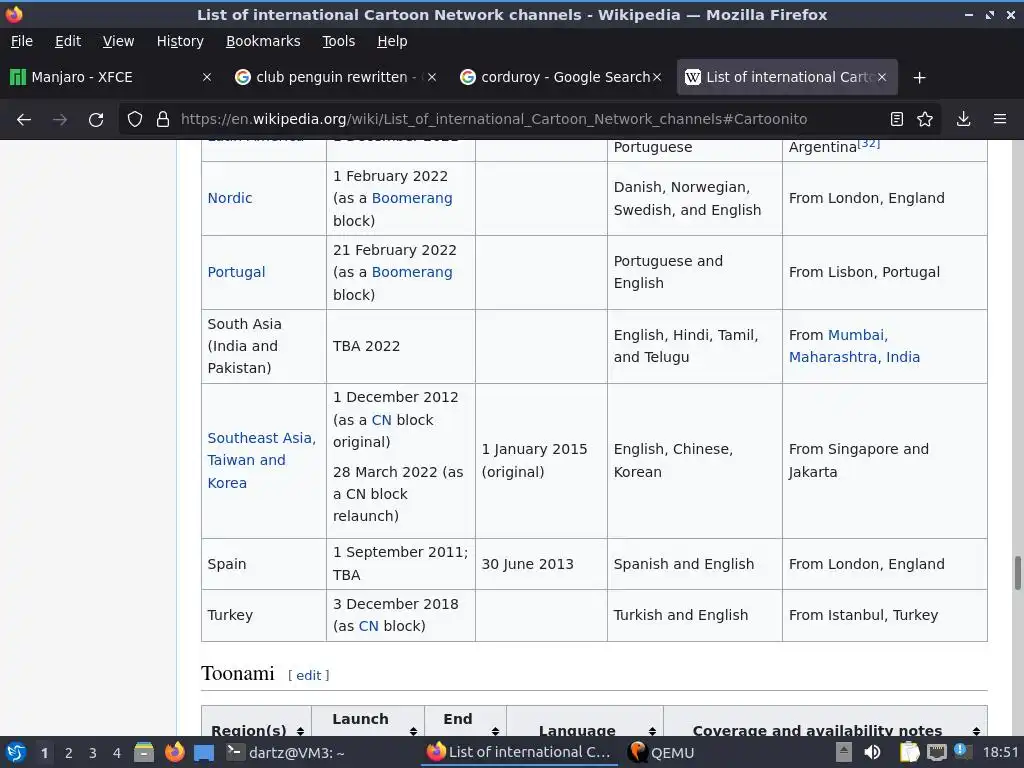Close the Manjaro - XFCE tab

pyautogui.click(x=207, y=77)
